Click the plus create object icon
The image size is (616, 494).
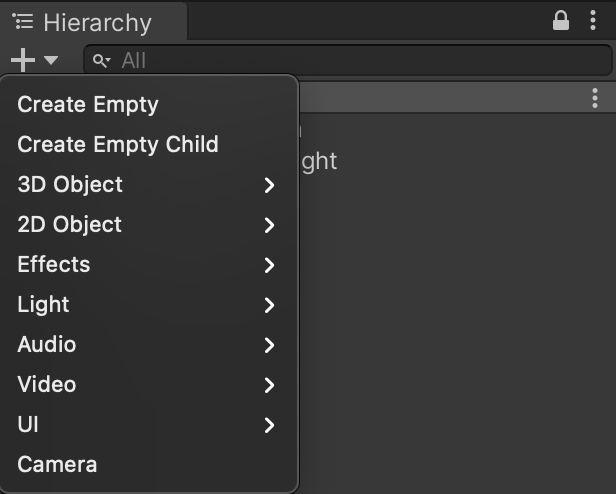23,60
